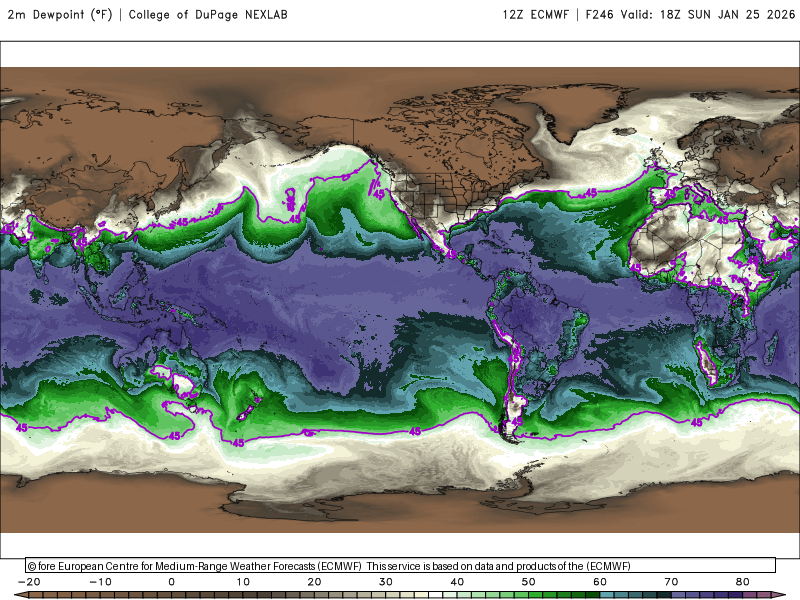The image size is (800, 600).
Task: Click the "12Z ECMWF" model run text
Action: pyautogui.click(x=535, y=14)
